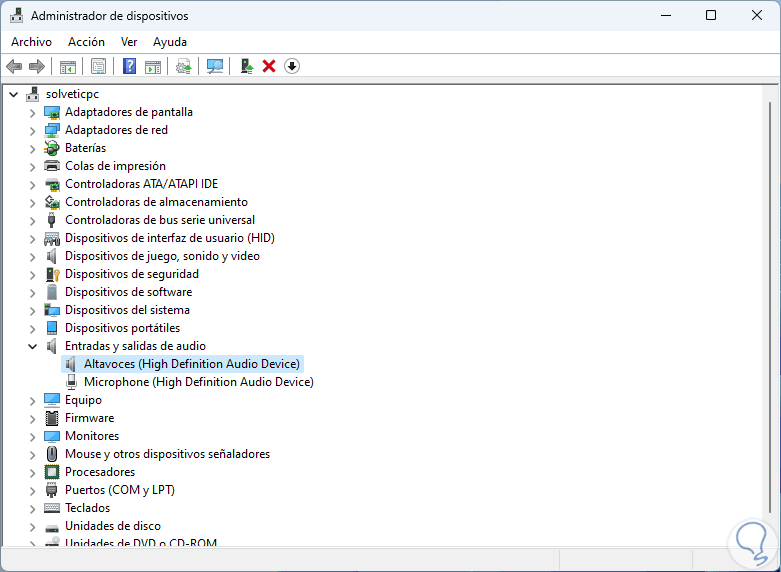
Task: Select the Mouse y otros dispositivos señaladores label
Action: [167, 454]
